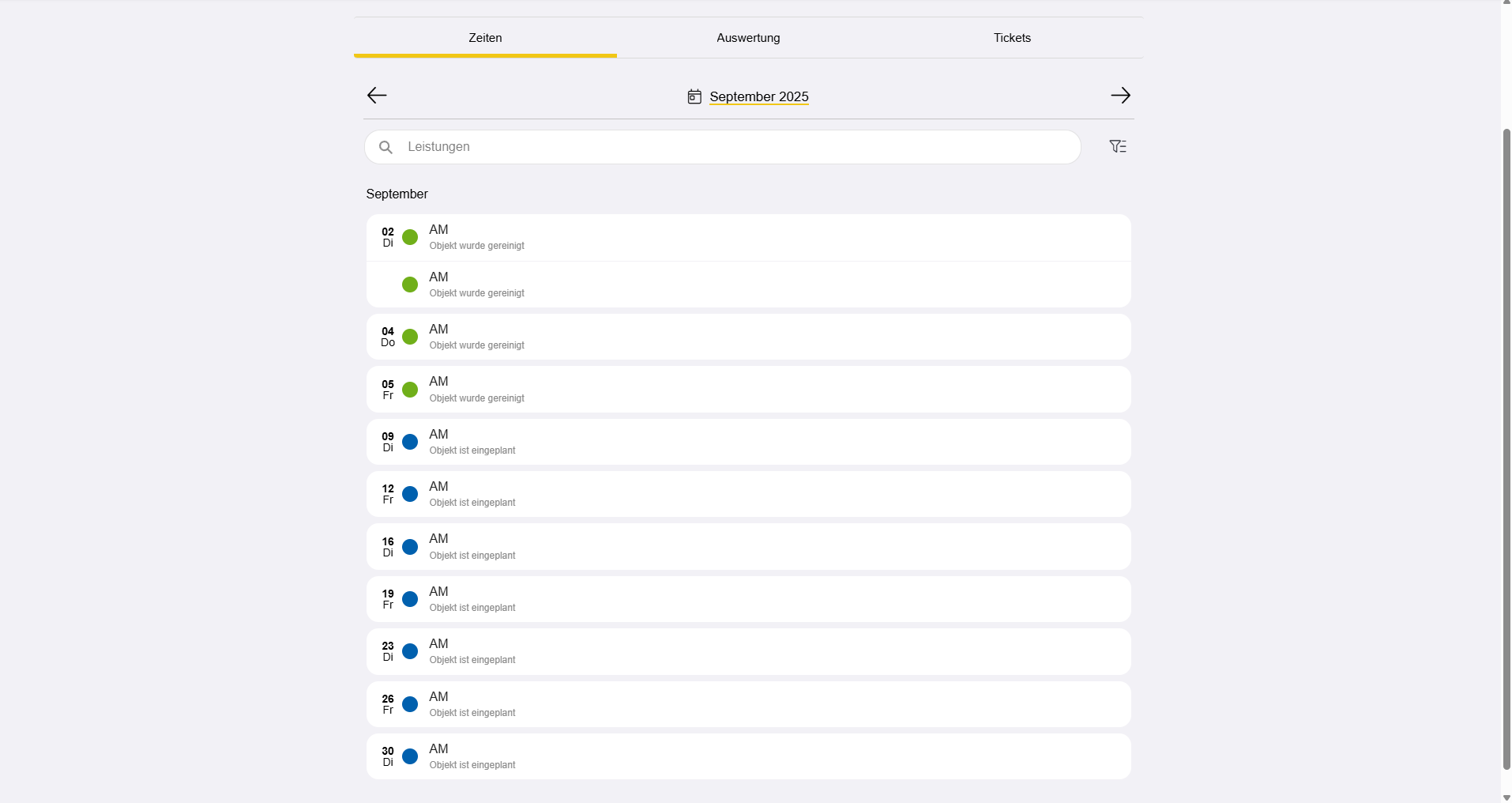Click blue status dot for 09 Di
1512x803 pixels.
click(410, 442)
